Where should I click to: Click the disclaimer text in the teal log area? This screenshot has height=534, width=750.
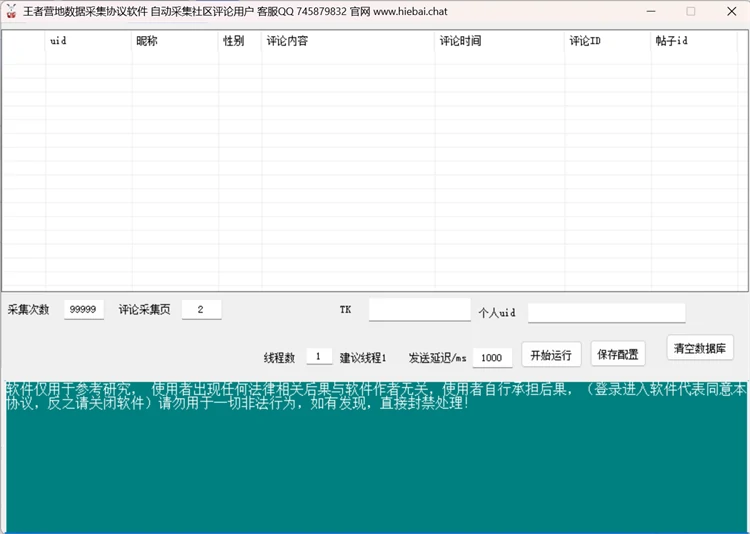tap(376, 396)
